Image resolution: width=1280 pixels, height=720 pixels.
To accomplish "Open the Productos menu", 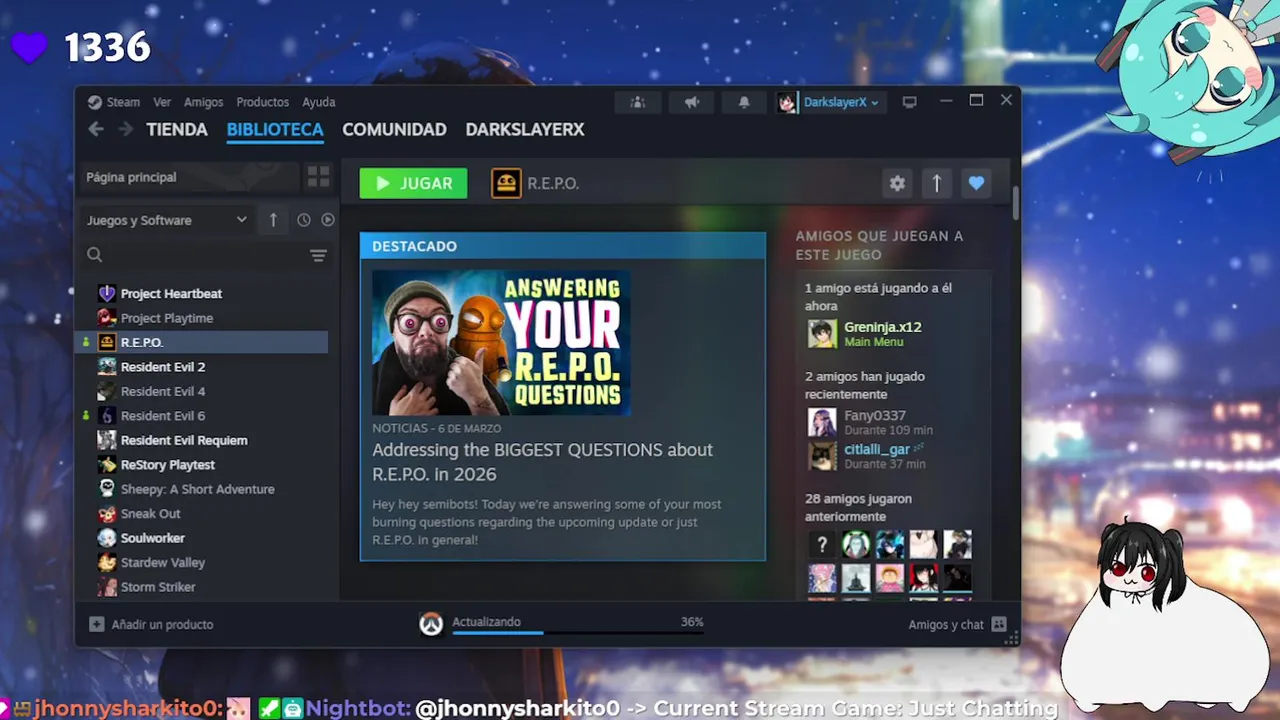I will pos(262,102).
